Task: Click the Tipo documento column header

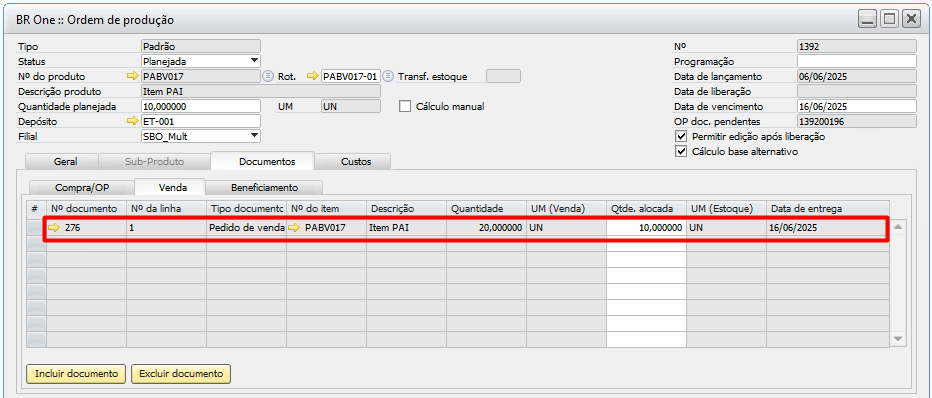Action: coord(246,209)
